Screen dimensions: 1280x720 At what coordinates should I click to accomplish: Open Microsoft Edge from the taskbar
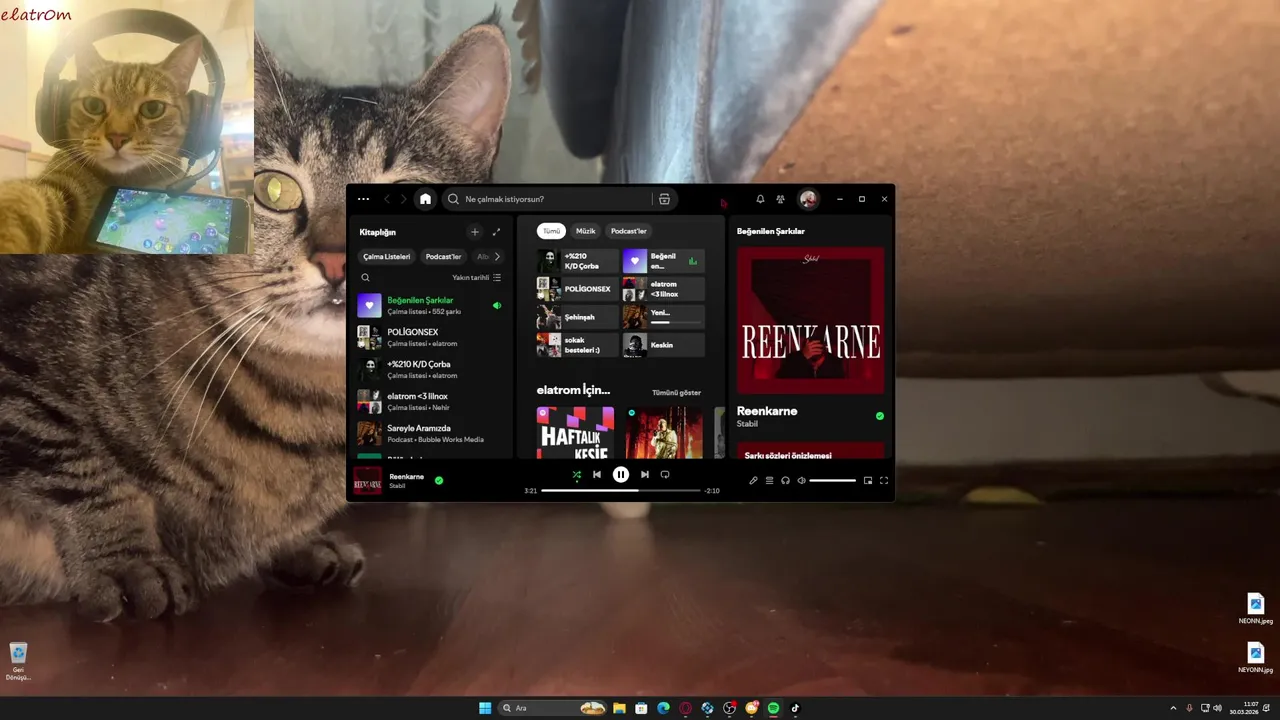click(x=663, y=708)
